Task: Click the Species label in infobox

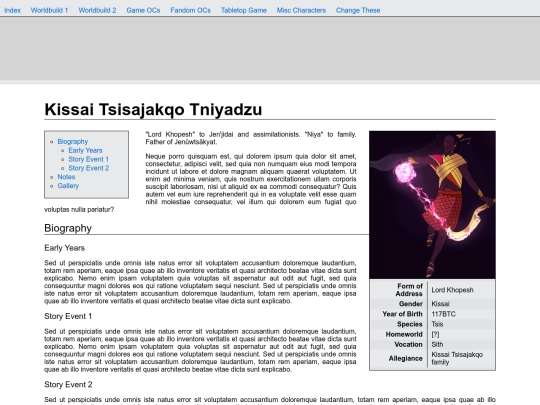Action: (409, 324)
